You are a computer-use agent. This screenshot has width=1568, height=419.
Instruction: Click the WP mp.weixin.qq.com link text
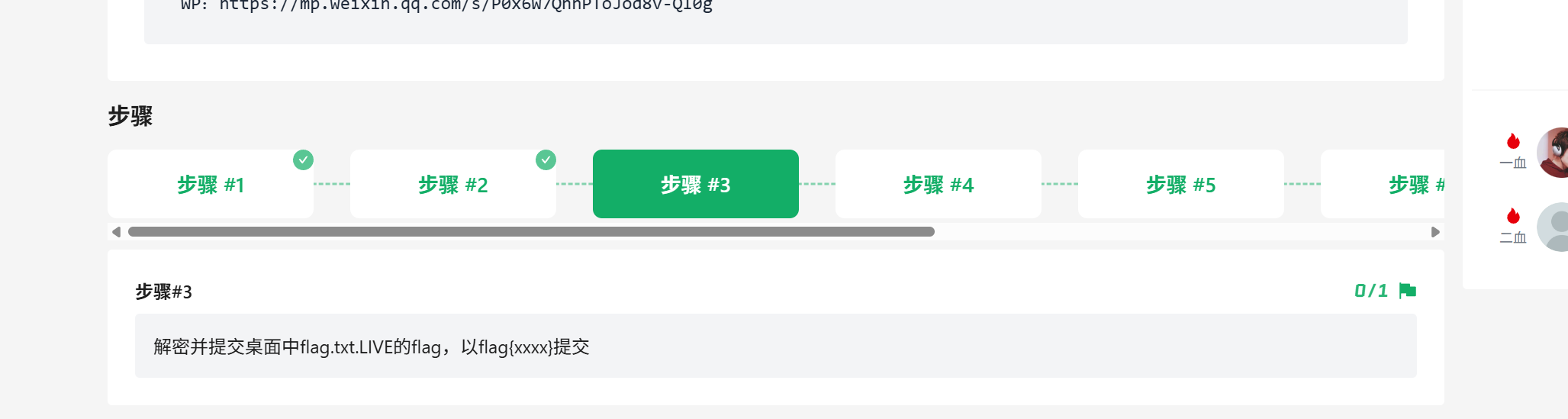465,5
